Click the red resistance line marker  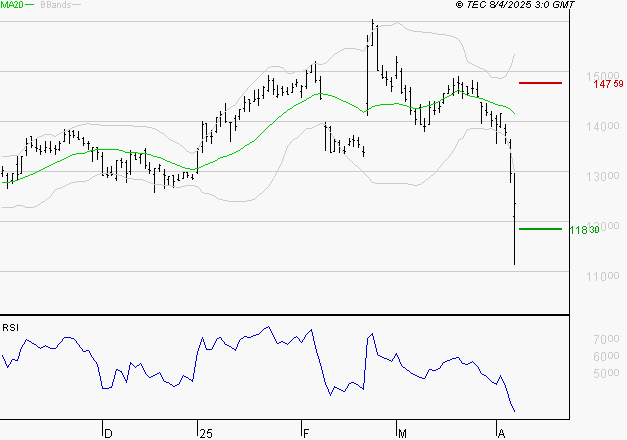pos(540,83)
